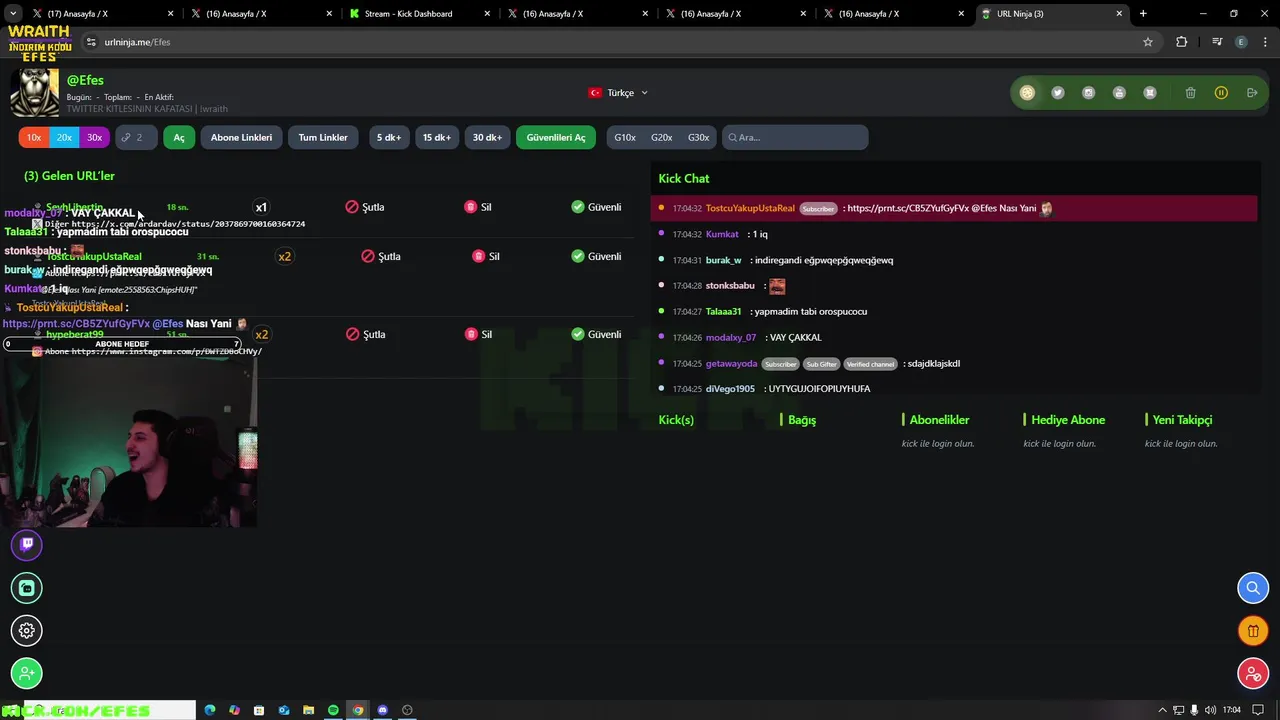Viewport: 1280px width, 720px height.
Task: Click TostcuYakupUstaReal username in Kick Chat
Action: tap(750, 208)
